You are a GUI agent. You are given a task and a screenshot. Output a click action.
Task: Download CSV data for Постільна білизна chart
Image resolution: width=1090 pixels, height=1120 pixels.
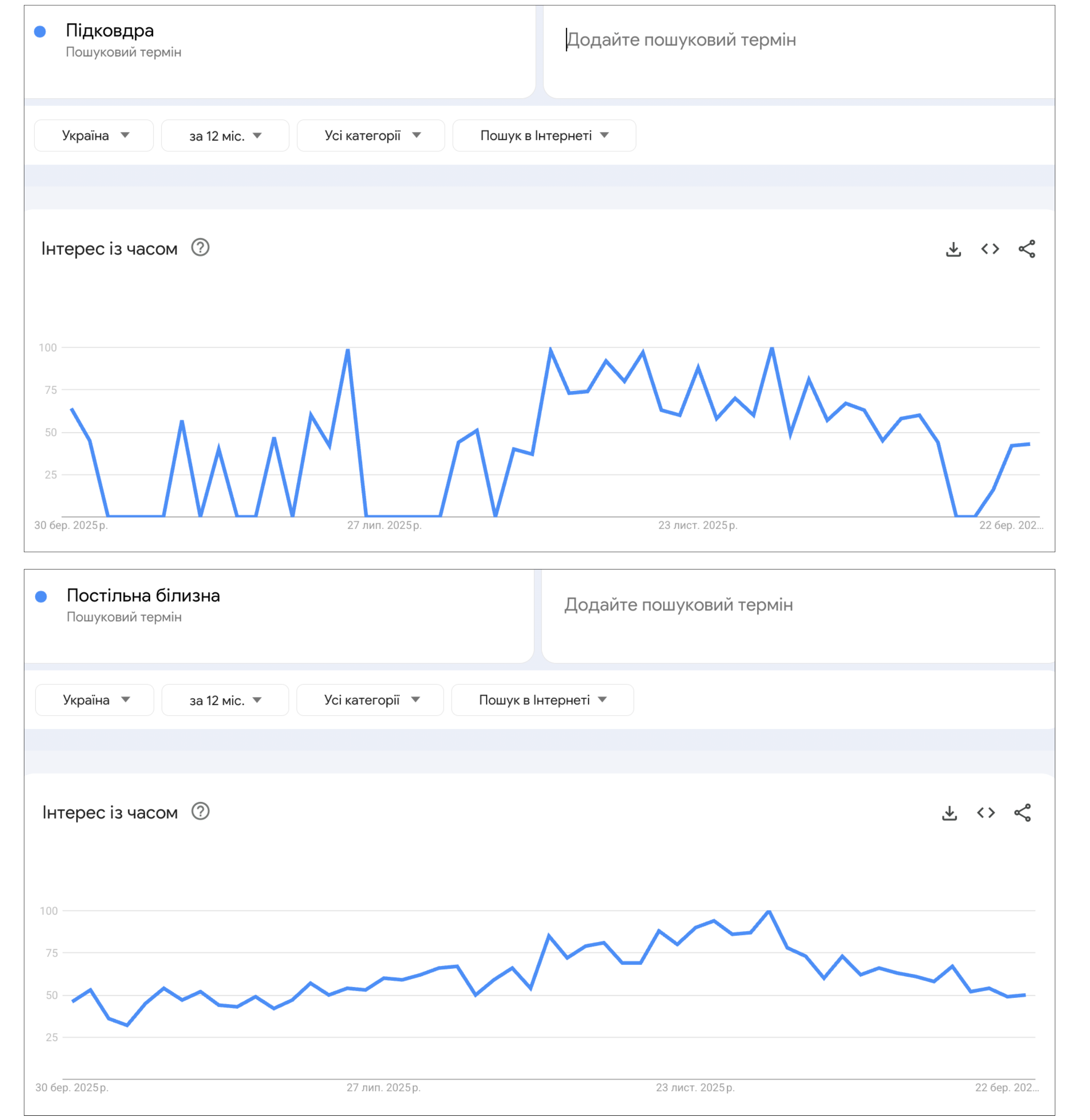pos(949,812)
